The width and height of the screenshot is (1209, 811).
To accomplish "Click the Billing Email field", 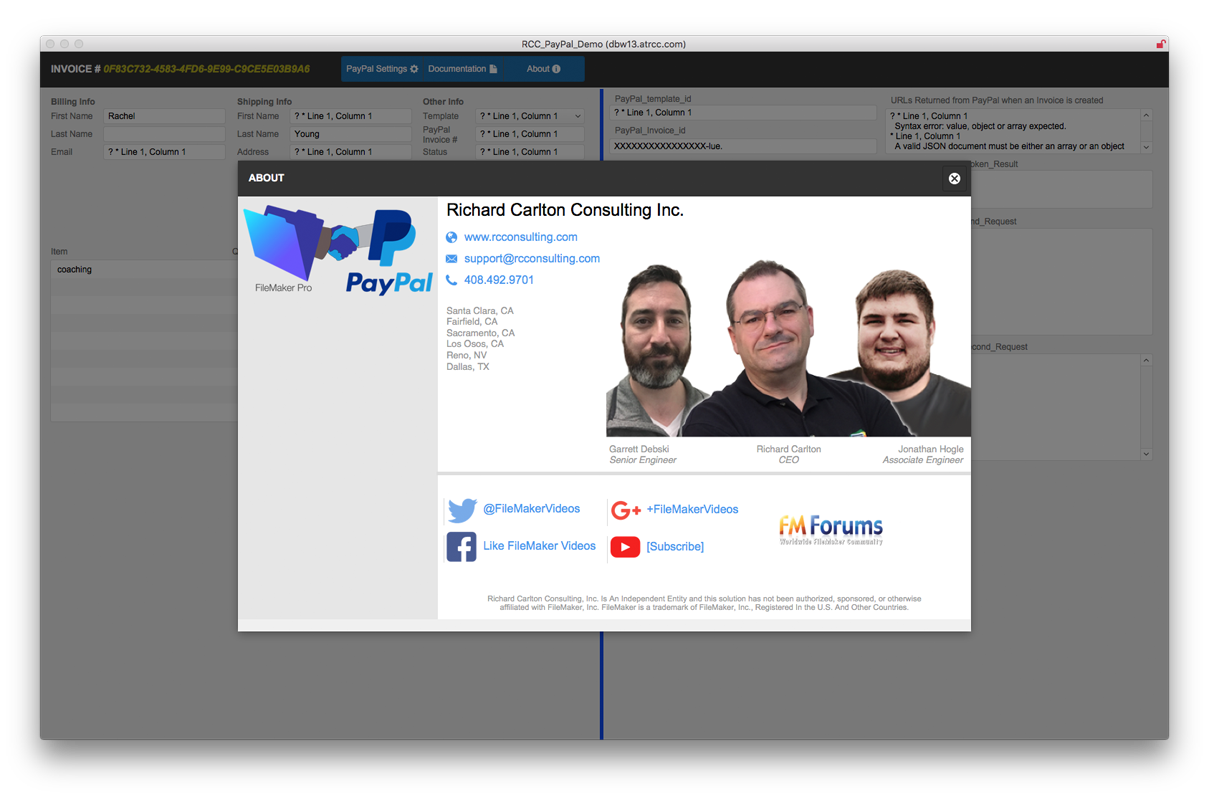I will coord(164,152).
